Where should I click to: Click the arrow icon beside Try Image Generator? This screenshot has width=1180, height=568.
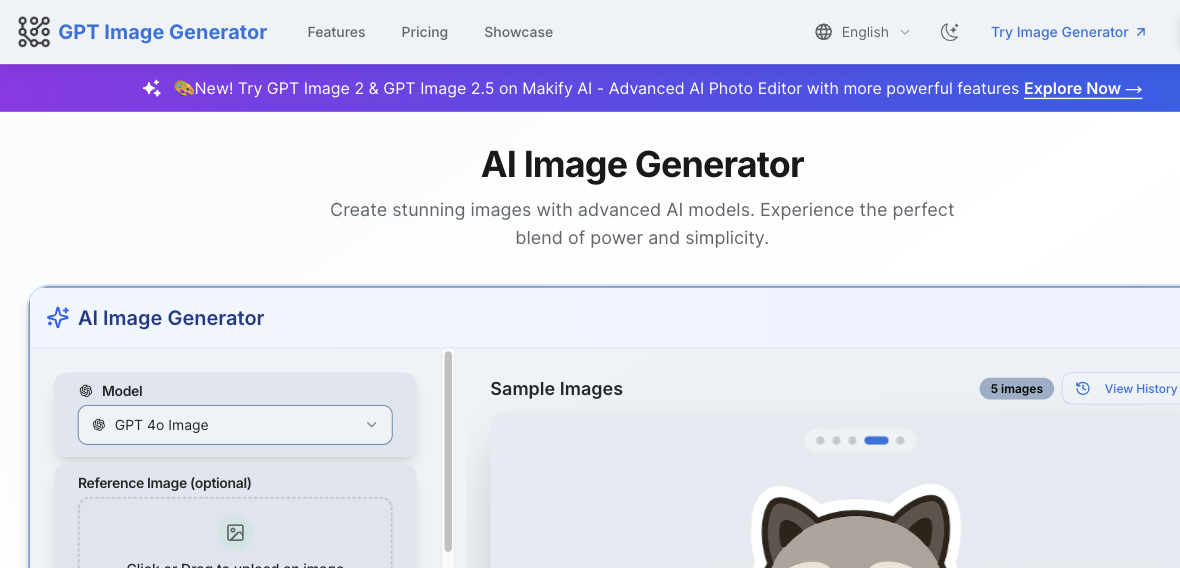tap(1141, 32)
